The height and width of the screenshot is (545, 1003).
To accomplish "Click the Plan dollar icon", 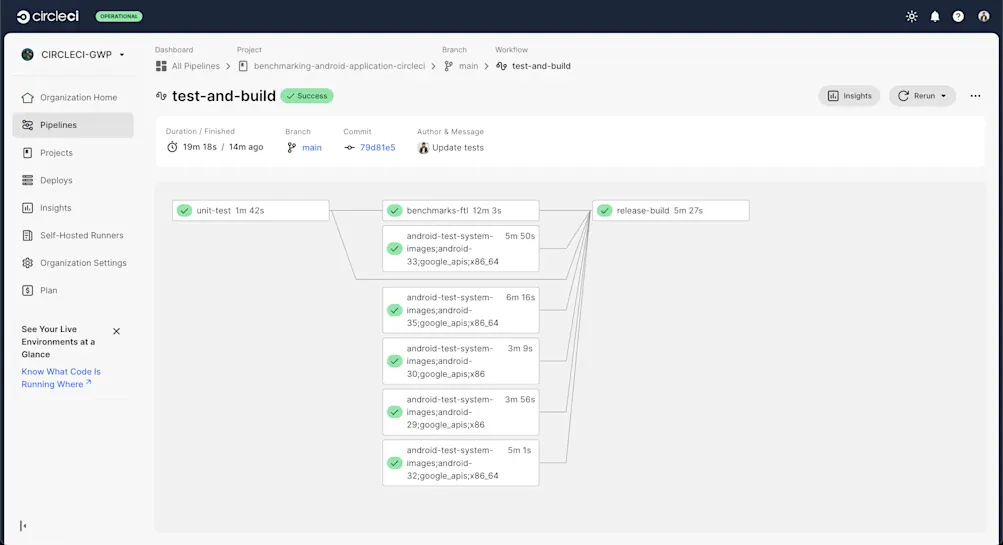I will pos(28,290).
